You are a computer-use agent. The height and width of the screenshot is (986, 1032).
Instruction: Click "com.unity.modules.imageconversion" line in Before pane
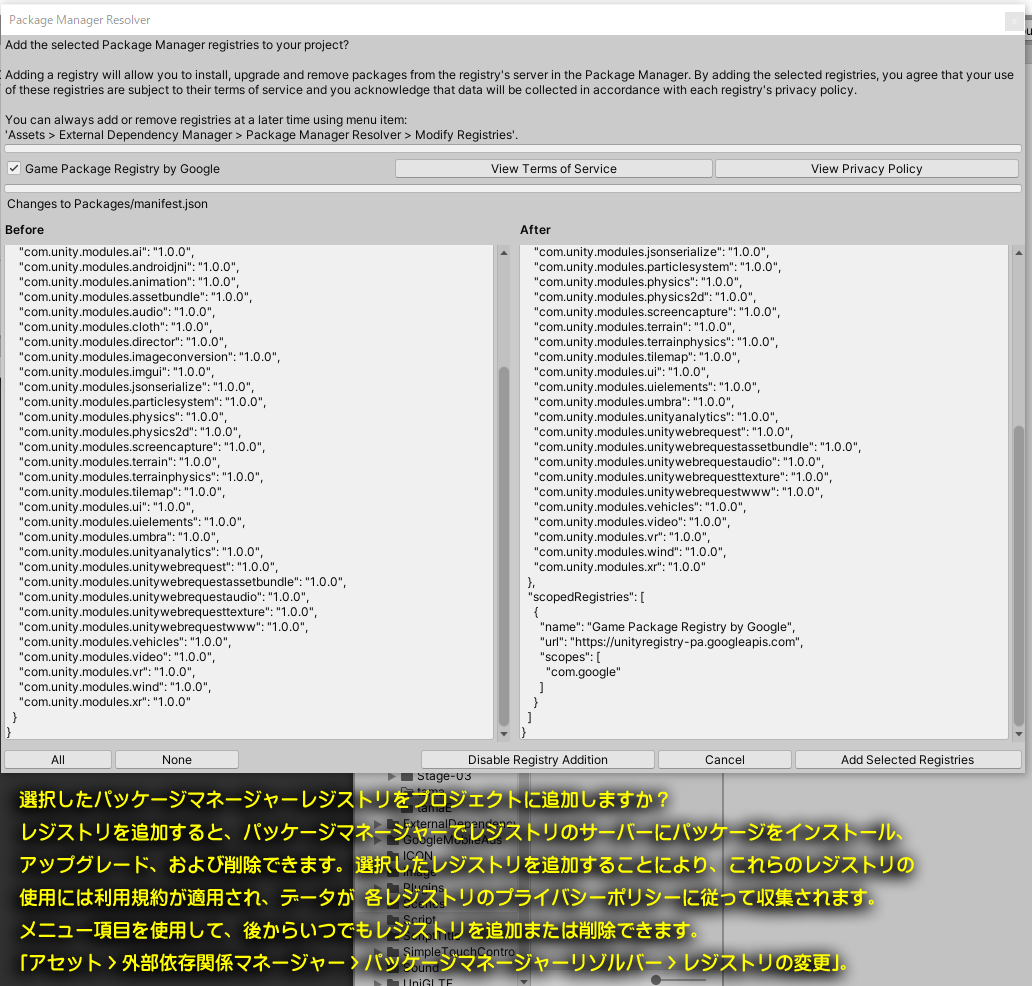149,357
